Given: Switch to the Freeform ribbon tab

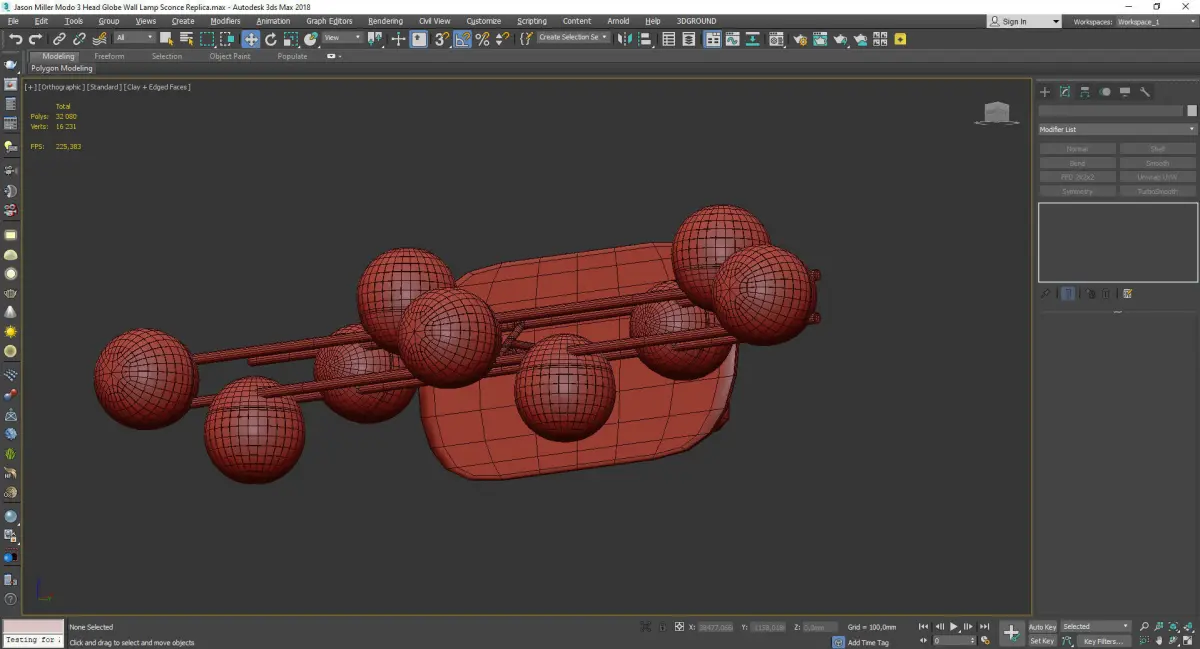Looking at the screenshot, I should (109, 57).
